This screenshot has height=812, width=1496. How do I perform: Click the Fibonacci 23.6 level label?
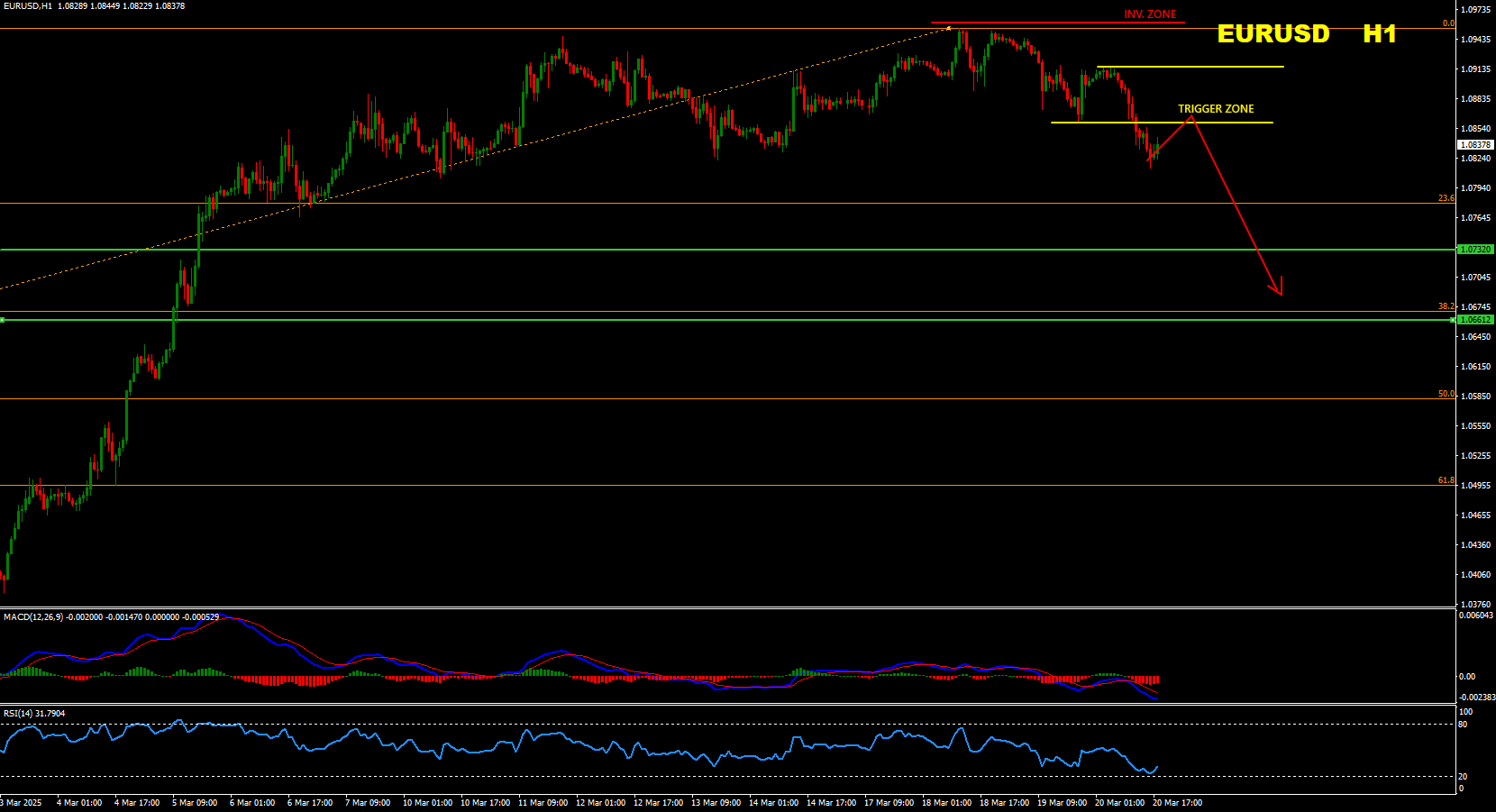1446,198
